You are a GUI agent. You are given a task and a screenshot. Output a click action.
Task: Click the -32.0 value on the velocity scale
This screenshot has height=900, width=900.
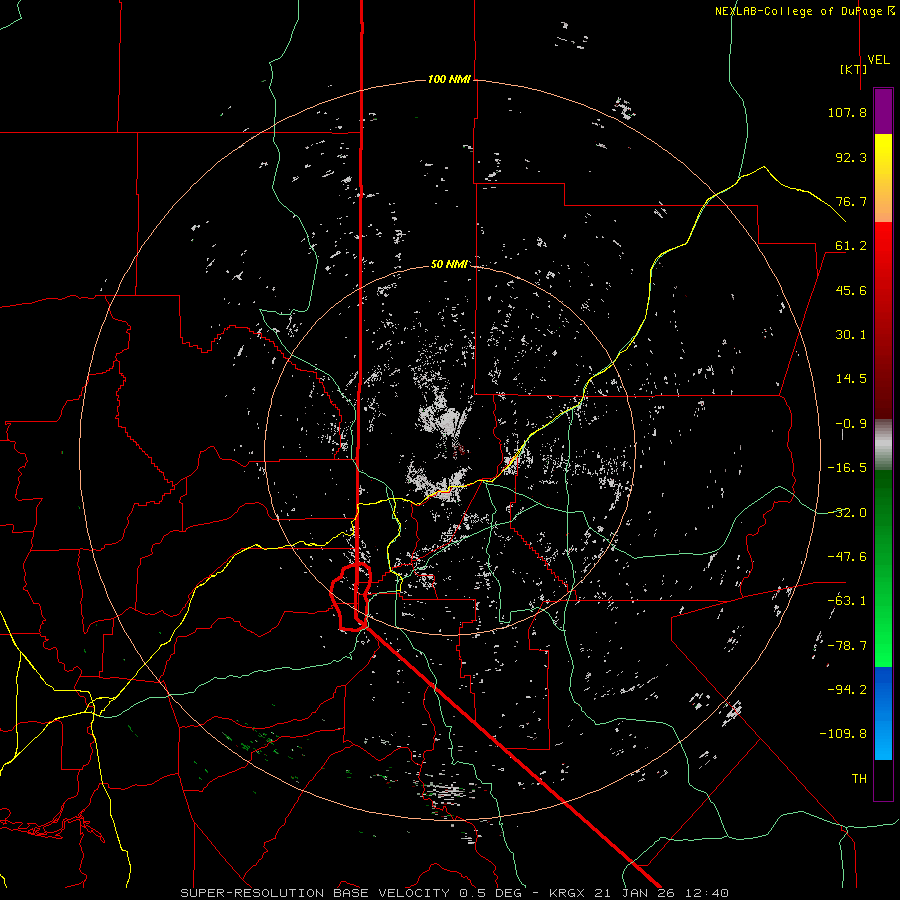click(x=847, y=513)
